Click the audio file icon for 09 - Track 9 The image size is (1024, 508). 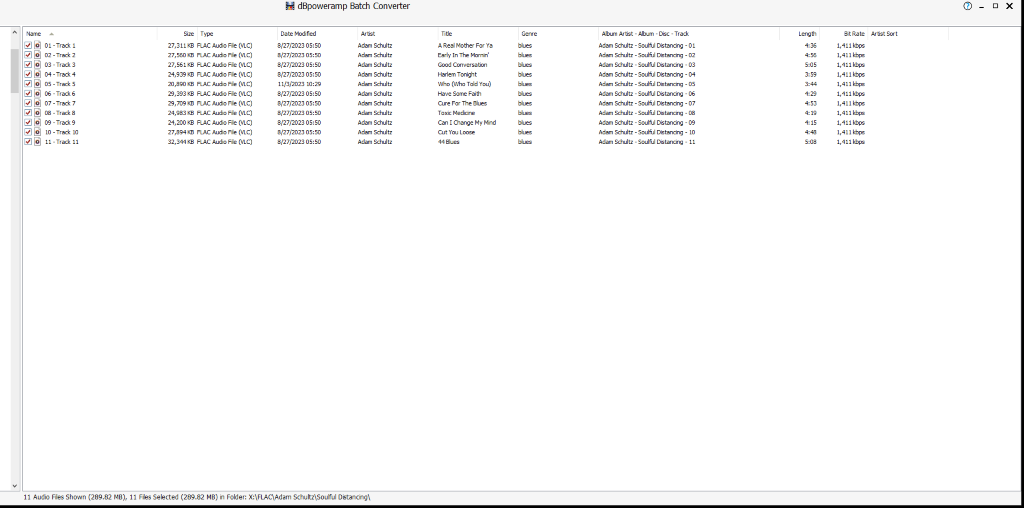click(37, 123)
